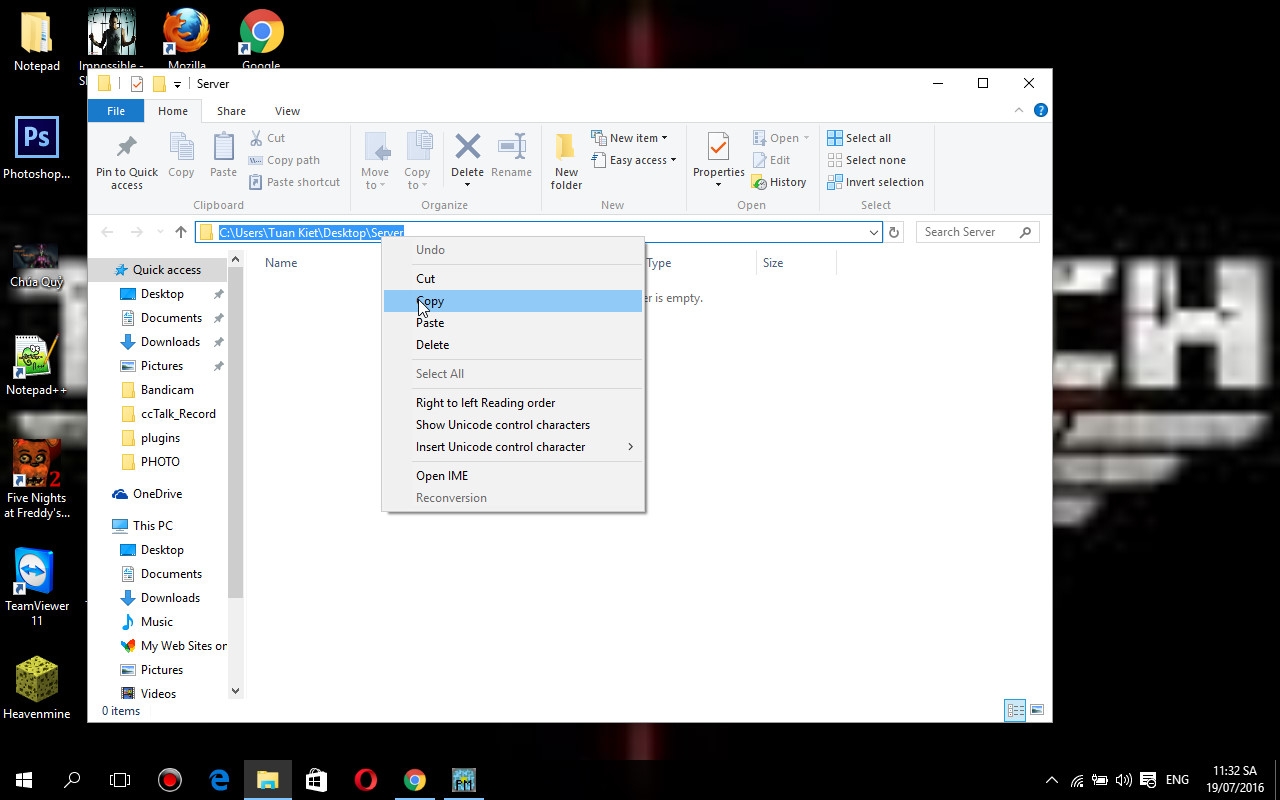Expand the address bar history dropdown

click(x=873, y=232)
